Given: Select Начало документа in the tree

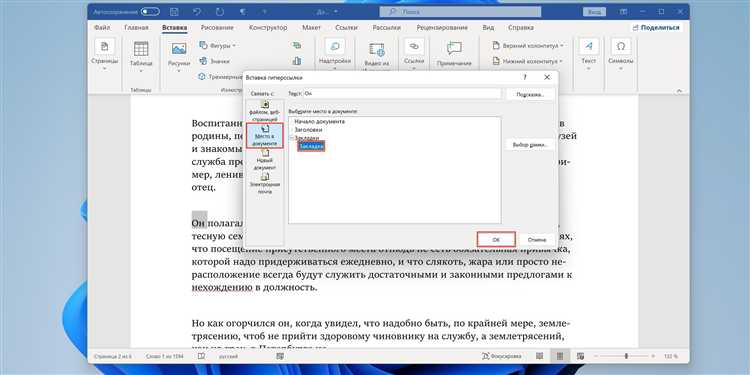Looking at the screenshot, I should (x=320, y=121).
